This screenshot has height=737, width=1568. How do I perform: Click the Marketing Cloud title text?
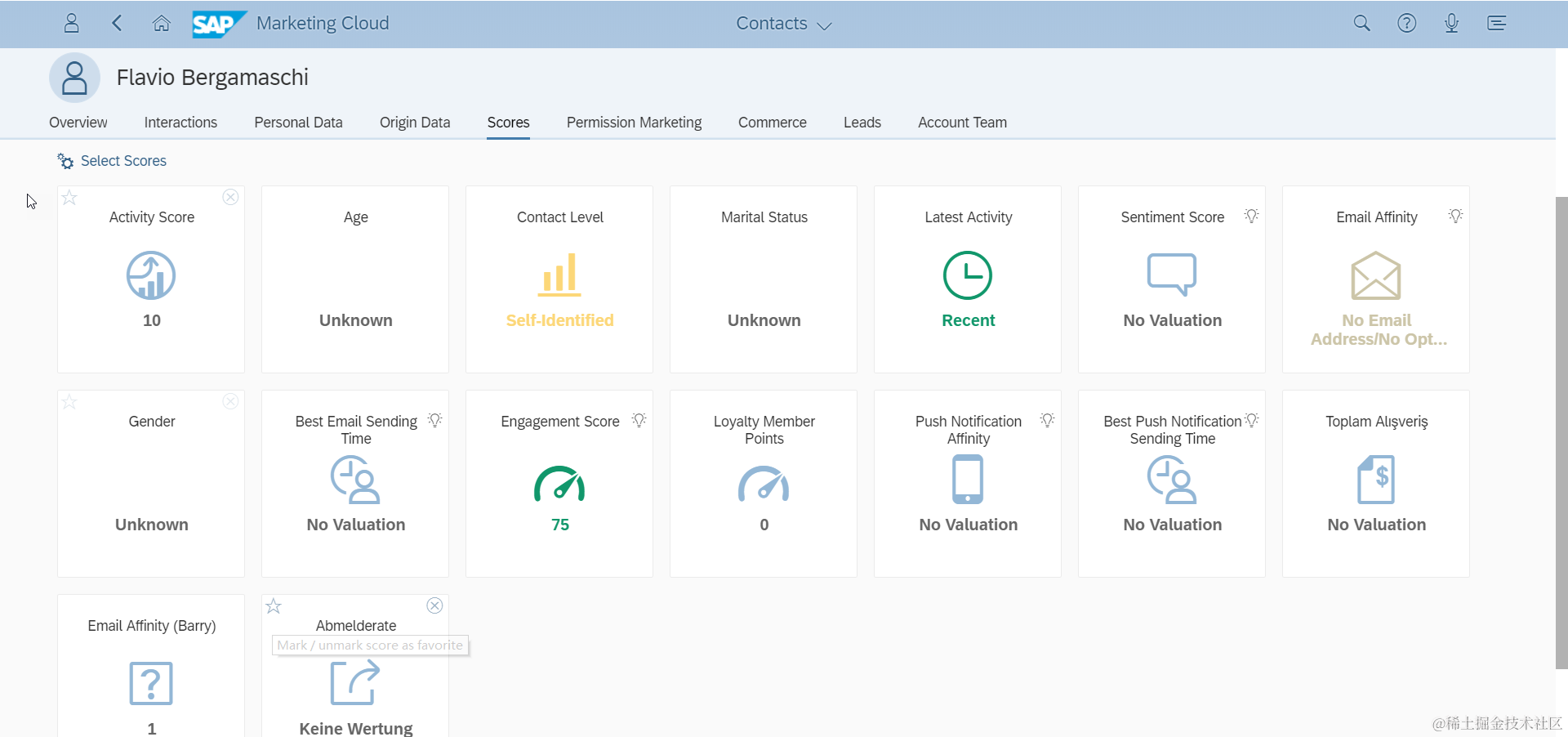point(323,23)
